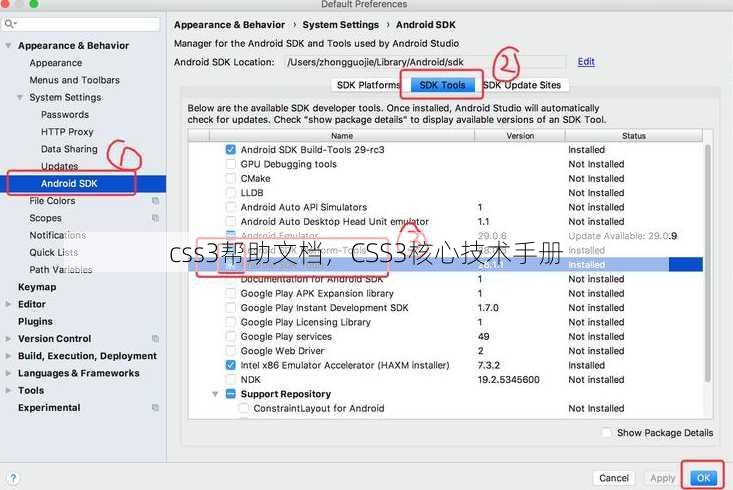Switch to the SDK Platforms tab
This screenshot has height=490, width=733.
(x=368, y=85)
